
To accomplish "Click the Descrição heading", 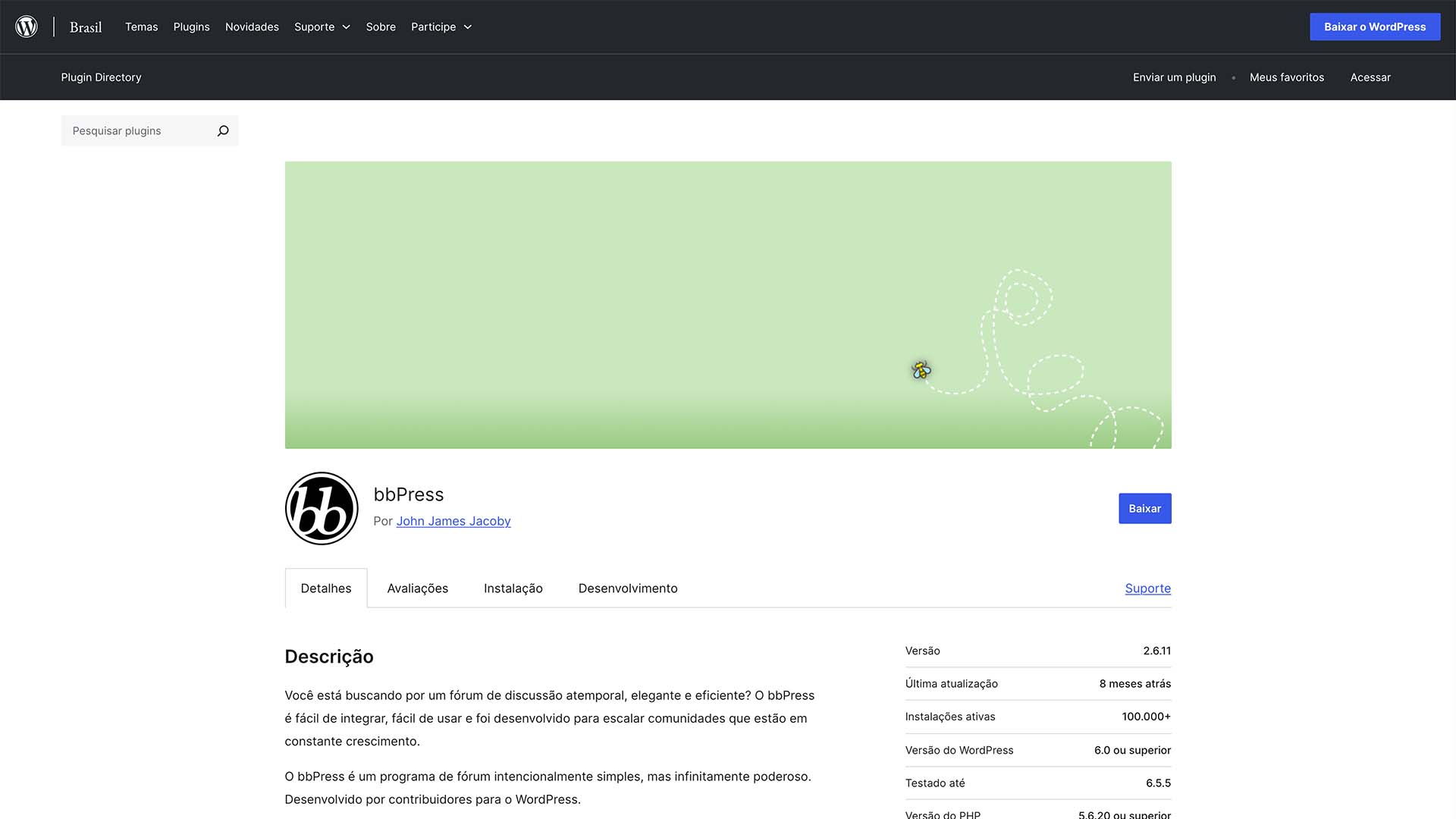I will (329, 657).
